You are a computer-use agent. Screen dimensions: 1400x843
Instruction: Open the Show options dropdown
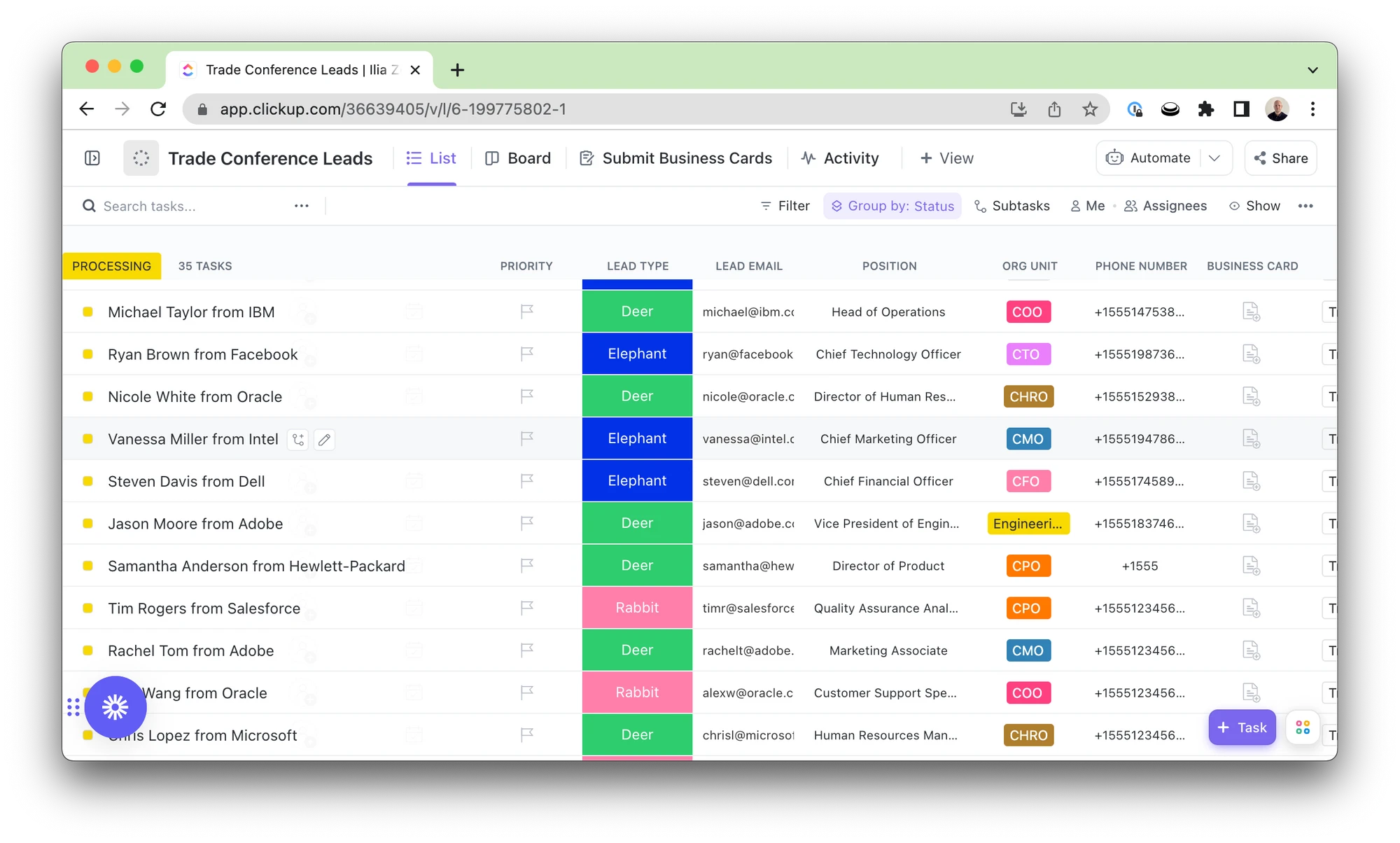pyautogui.click(x=1255, y=206)
